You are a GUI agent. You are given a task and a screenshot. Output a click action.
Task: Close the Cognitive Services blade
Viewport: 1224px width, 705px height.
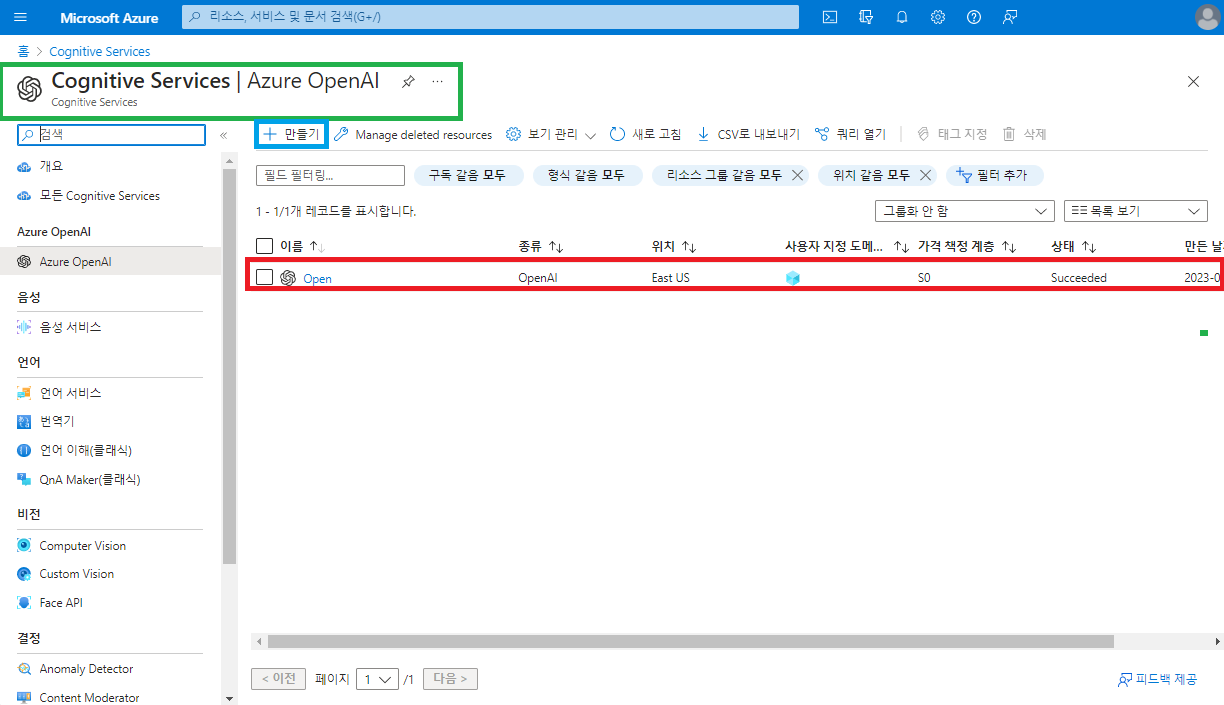tap(1193, 82)
